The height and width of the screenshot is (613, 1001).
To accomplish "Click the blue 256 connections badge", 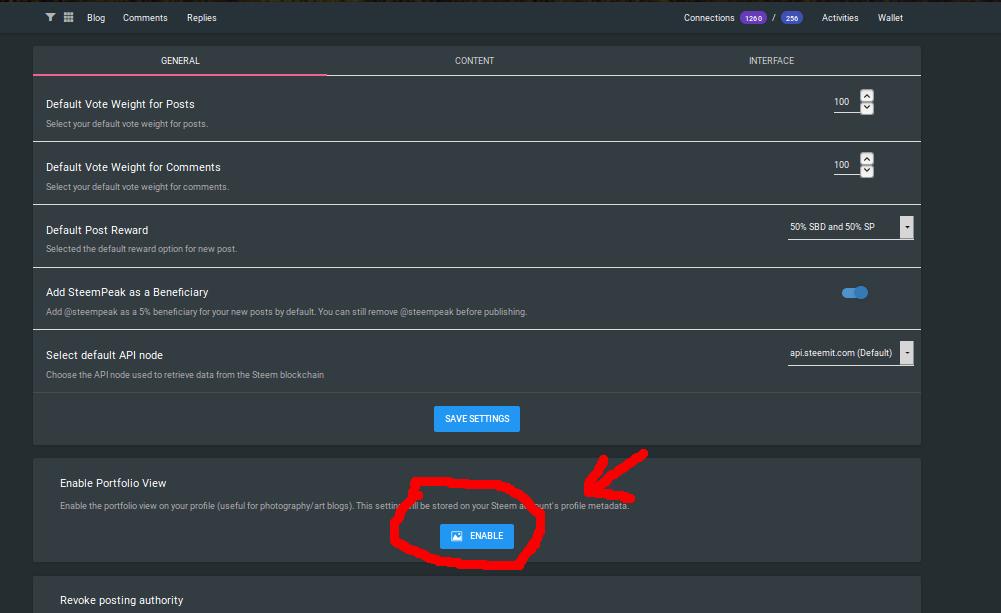I will coord(791,18).
